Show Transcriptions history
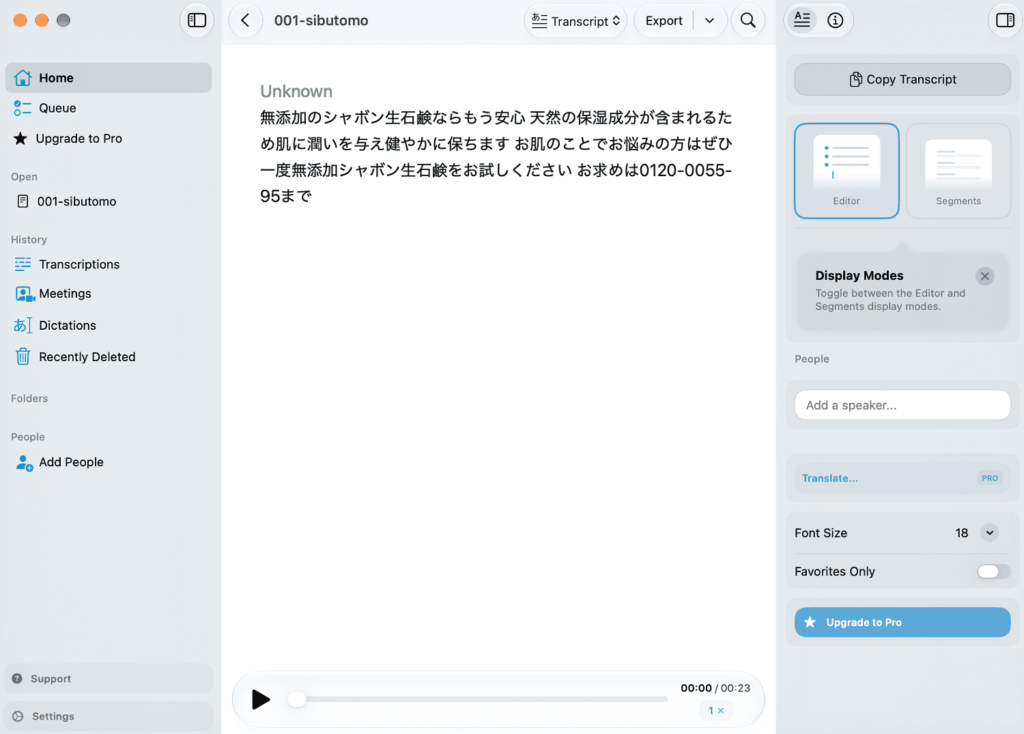1024x734 pixels. (x=108, y=264)
